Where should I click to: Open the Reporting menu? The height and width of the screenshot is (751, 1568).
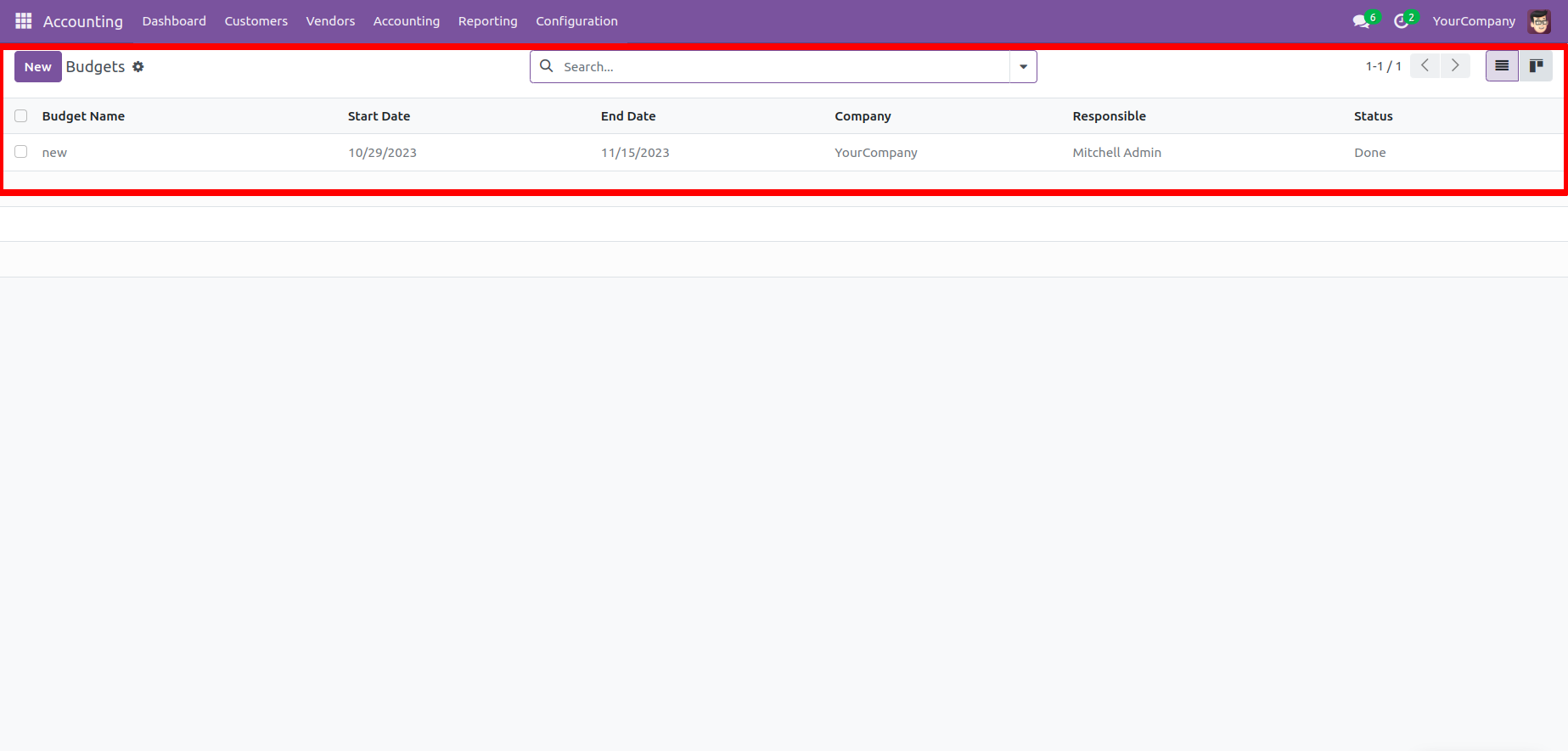click(487, 21)
